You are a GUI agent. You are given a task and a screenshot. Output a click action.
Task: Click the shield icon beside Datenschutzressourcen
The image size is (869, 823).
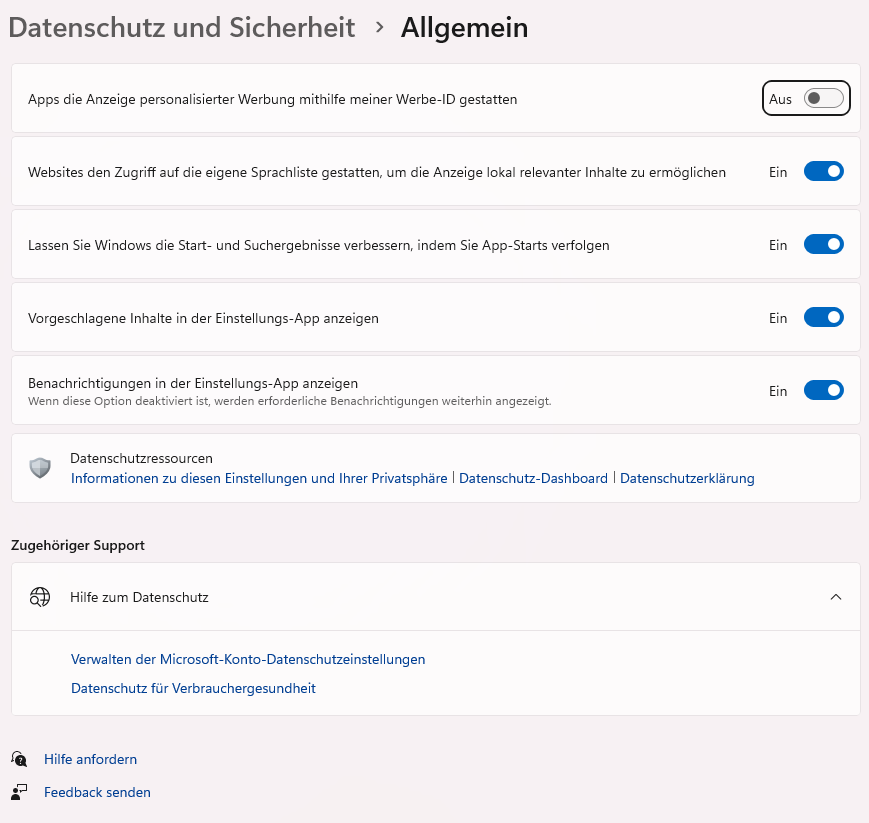tap(40, 468)
